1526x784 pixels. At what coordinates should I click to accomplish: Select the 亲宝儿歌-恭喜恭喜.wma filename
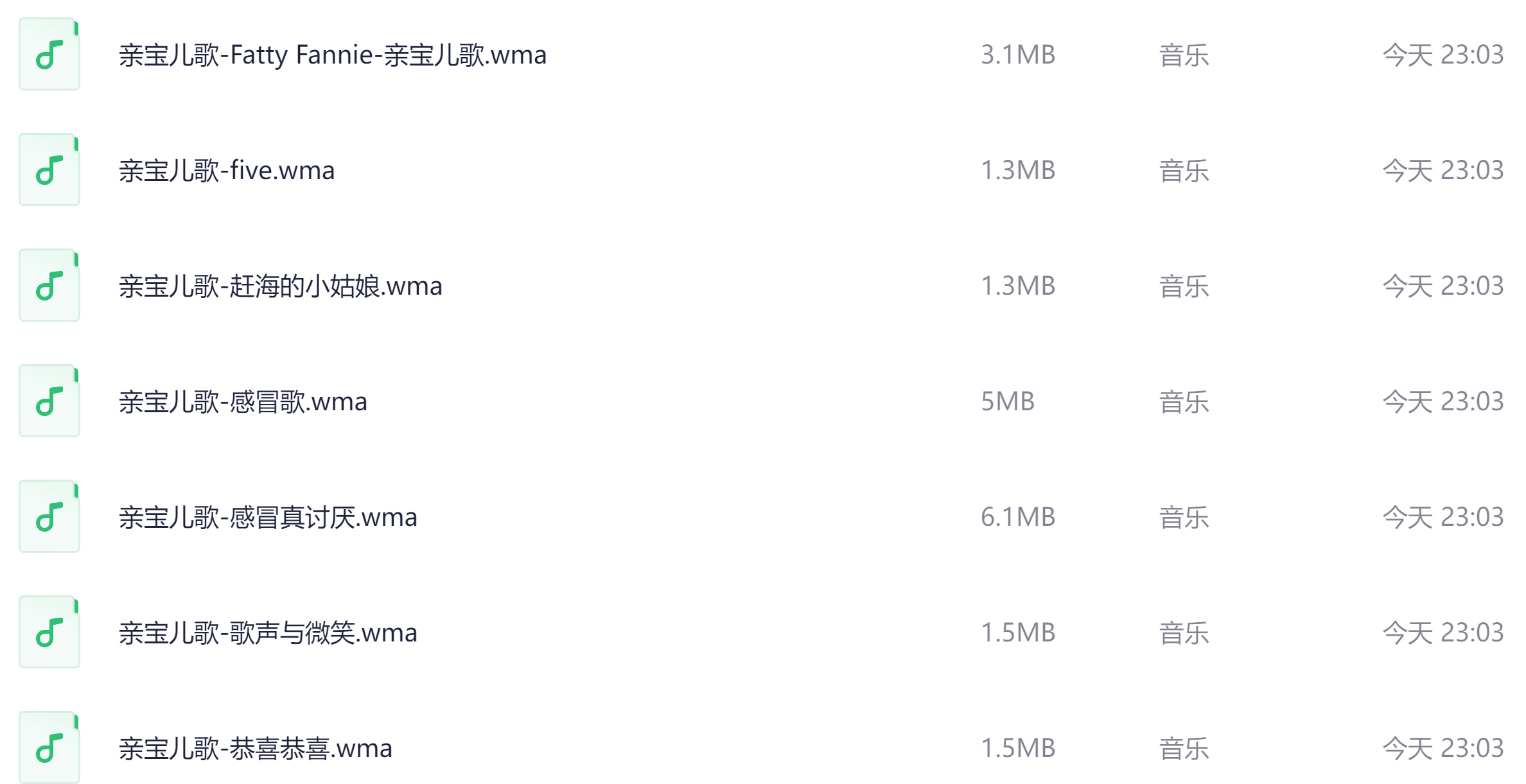255,749
